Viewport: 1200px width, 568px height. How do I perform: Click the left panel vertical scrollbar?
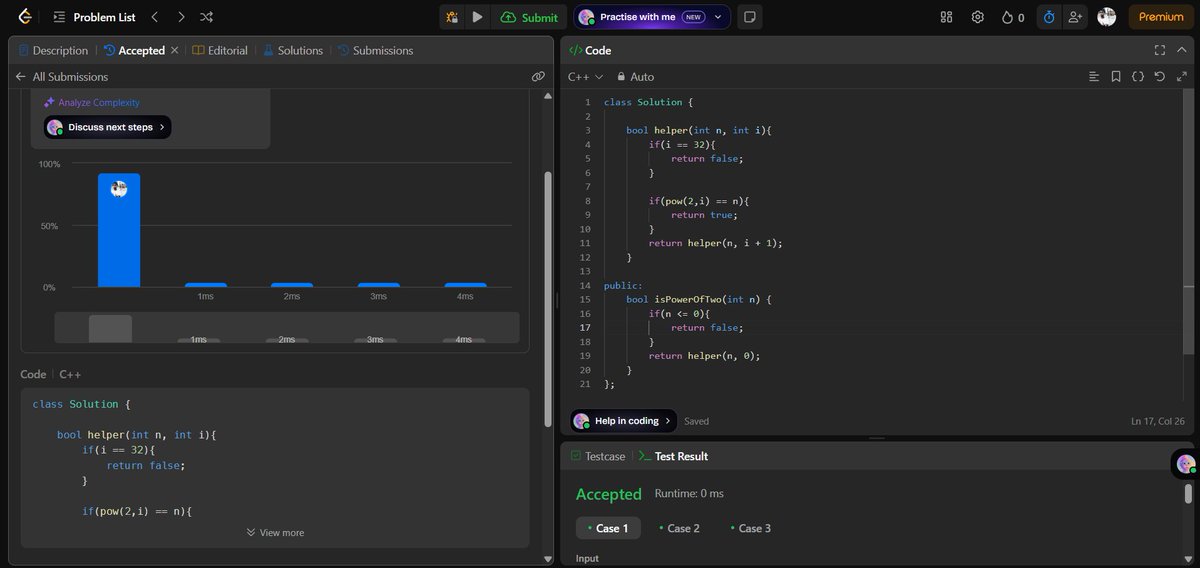click(547, 300)
